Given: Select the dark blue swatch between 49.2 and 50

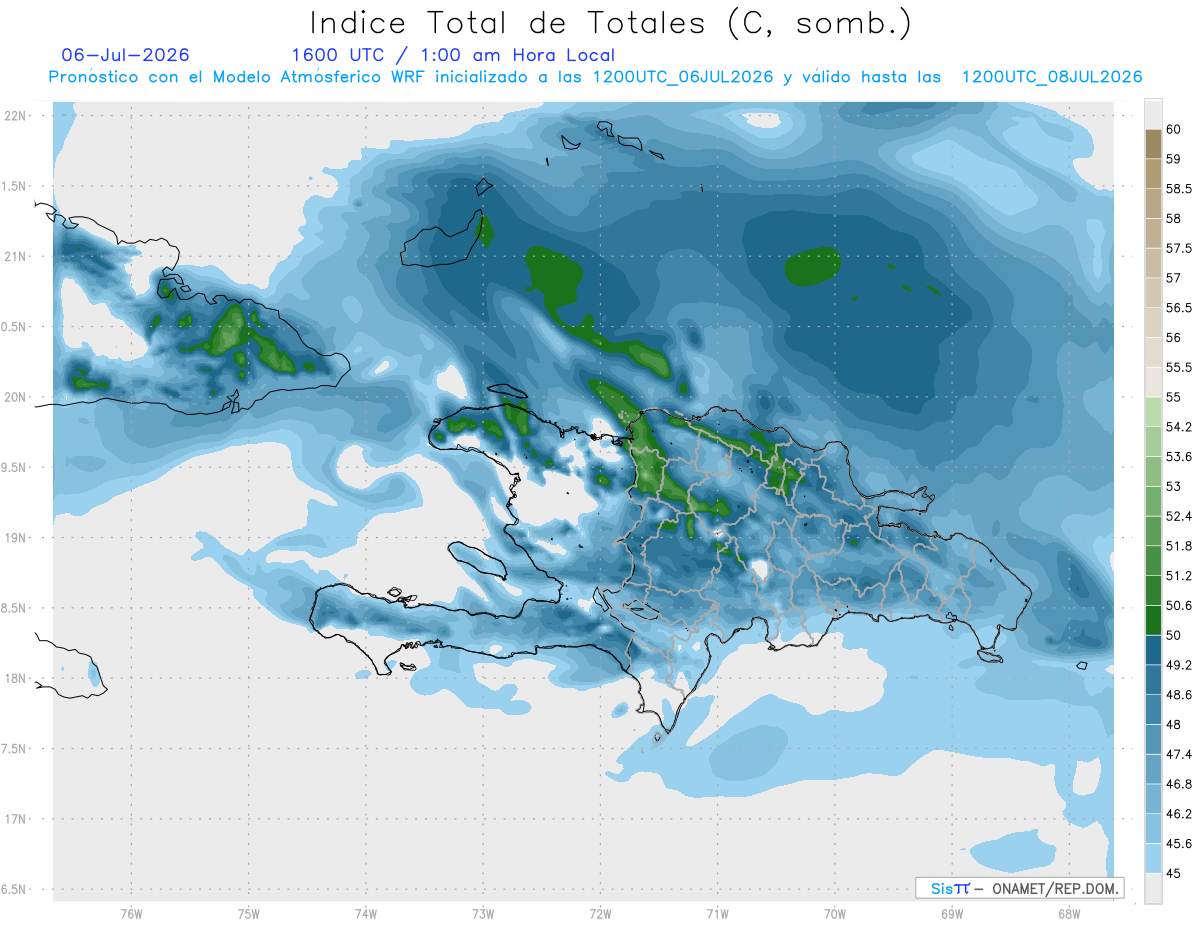Looking at the screenshot, I should point(1153,650).
